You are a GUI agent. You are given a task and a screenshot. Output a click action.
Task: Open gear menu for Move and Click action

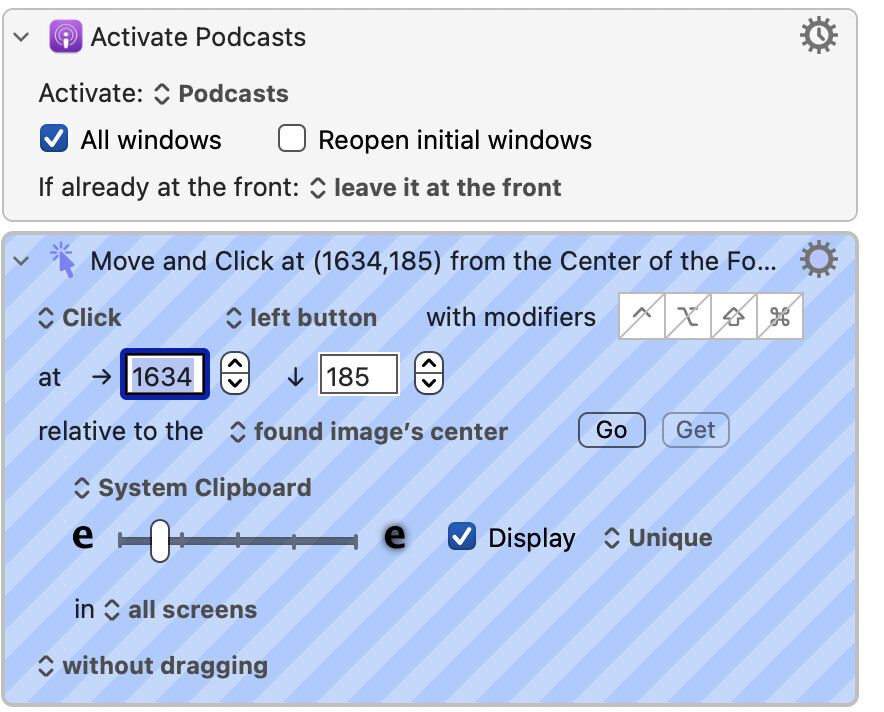pyautogui.click(x=819, y=259)
